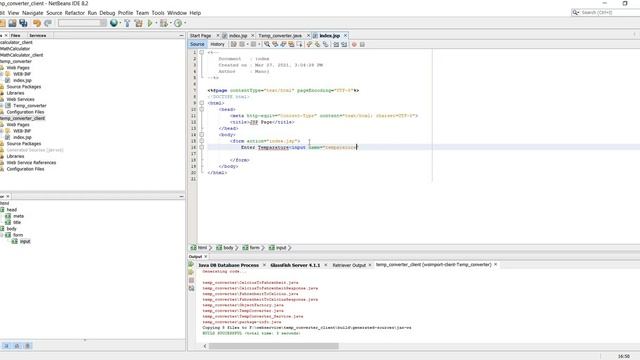
Task: Click Previous Bookmark icon in editor toolbar
Action: point(309,44)
